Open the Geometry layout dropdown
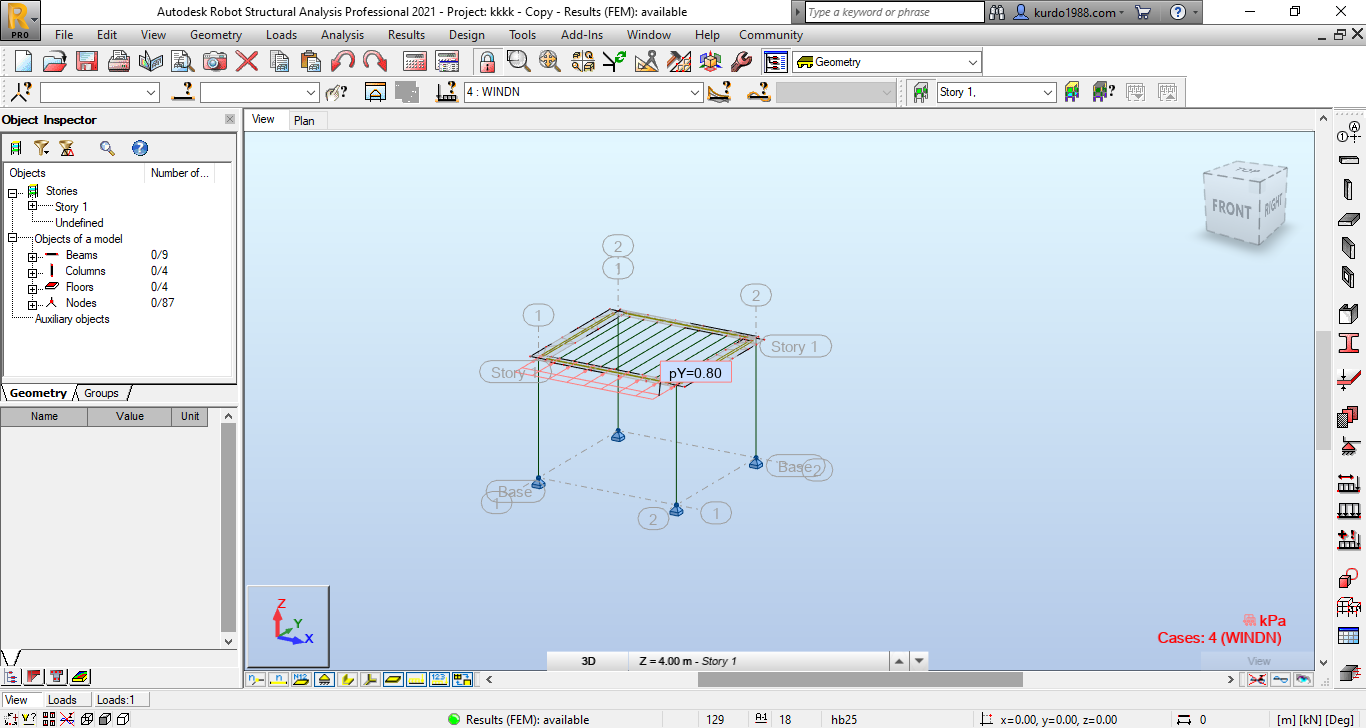Screen dimensions: 1366x728 pyautogui.click(x=885, y=61)
